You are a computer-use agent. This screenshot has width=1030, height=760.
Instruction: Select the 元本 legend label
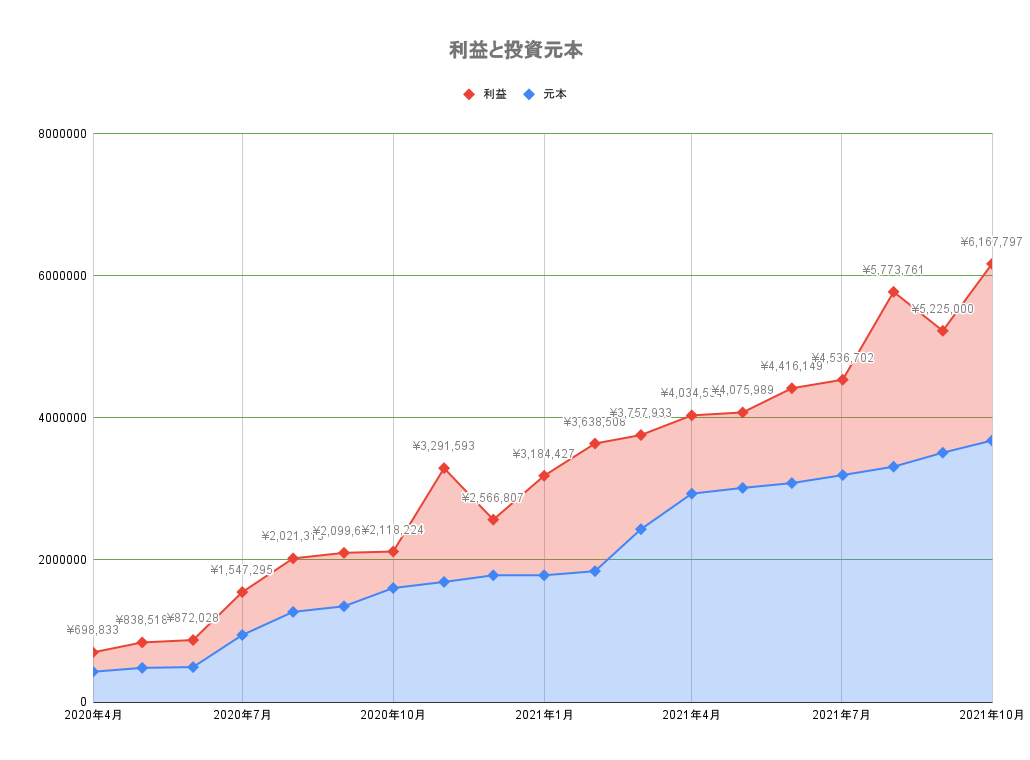click(x=554, y=95)
